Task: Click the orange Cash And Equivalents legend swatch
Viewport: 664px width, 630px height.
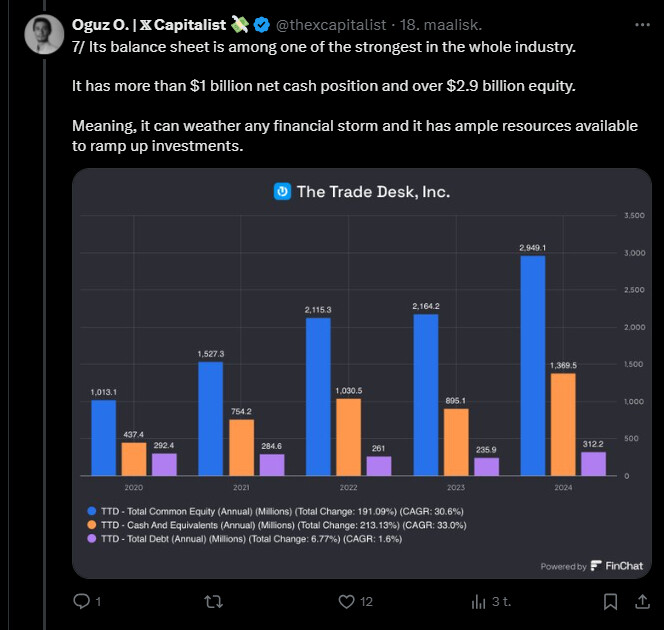Action: tap(92, 523)
